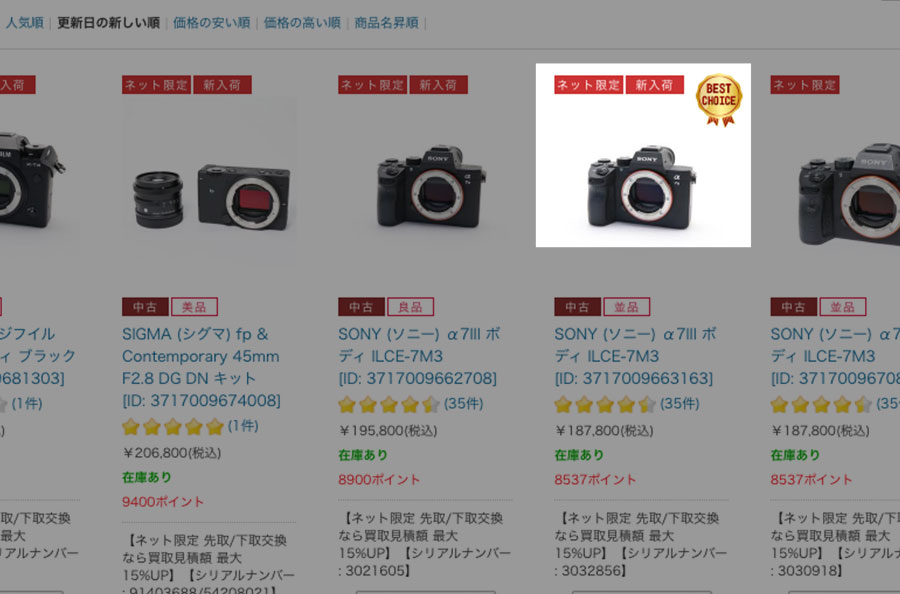Click the 良品 condition tag
This screenshot has width=900, height=594.
(410, 307)
